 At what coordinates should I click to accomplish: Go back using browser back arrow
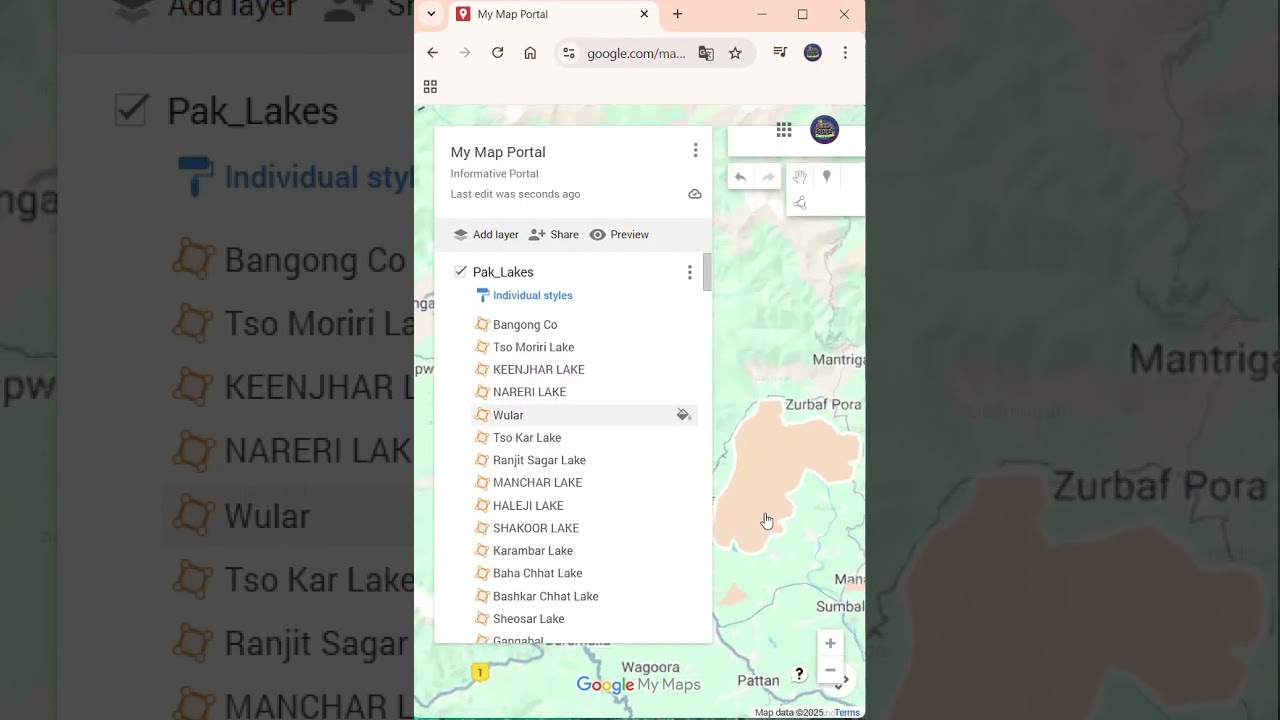(x=432, y=53)
